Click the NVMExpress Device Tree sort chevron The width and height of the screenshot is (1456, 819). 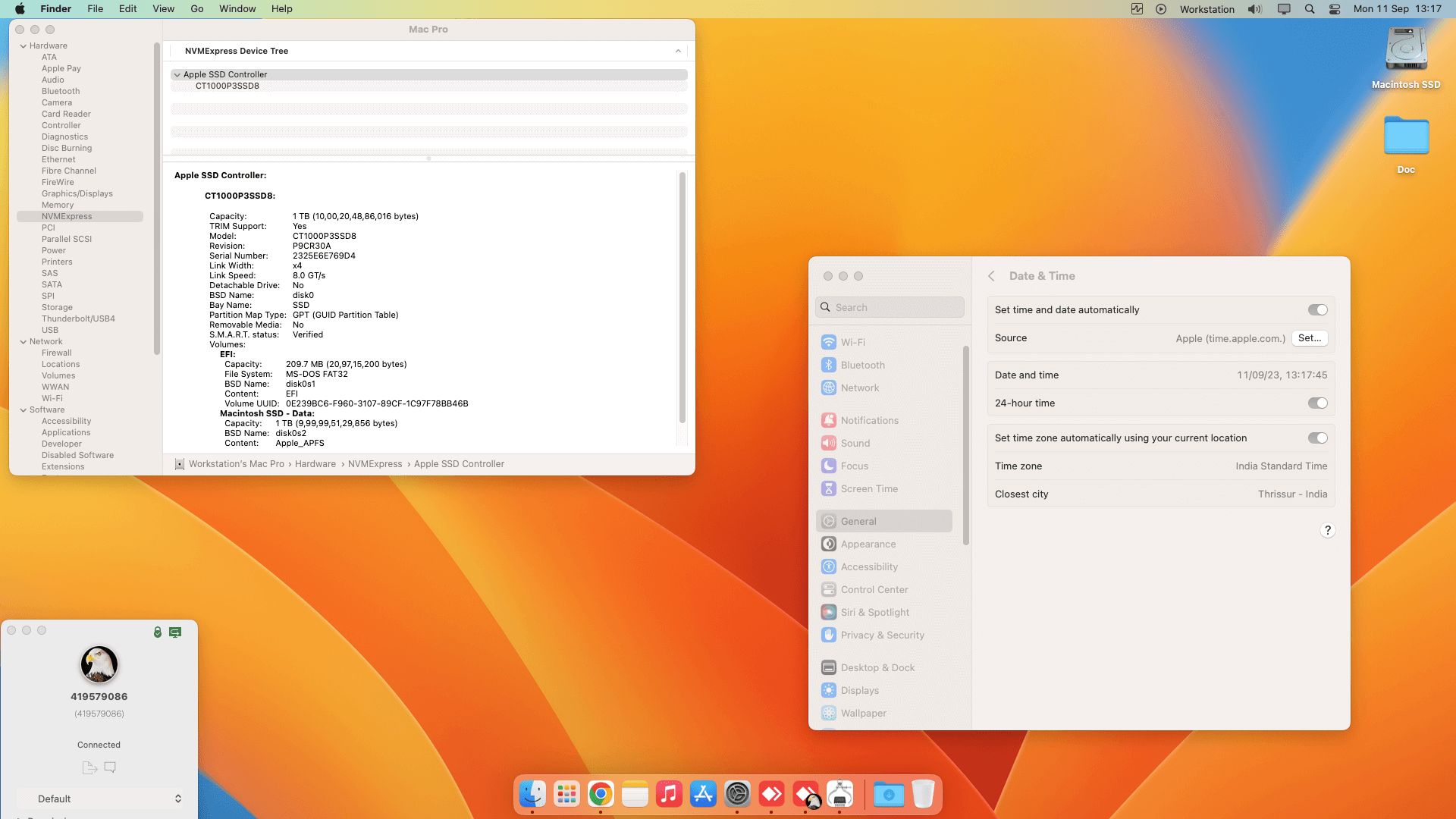pyautogui.click(x=678, y=51)
